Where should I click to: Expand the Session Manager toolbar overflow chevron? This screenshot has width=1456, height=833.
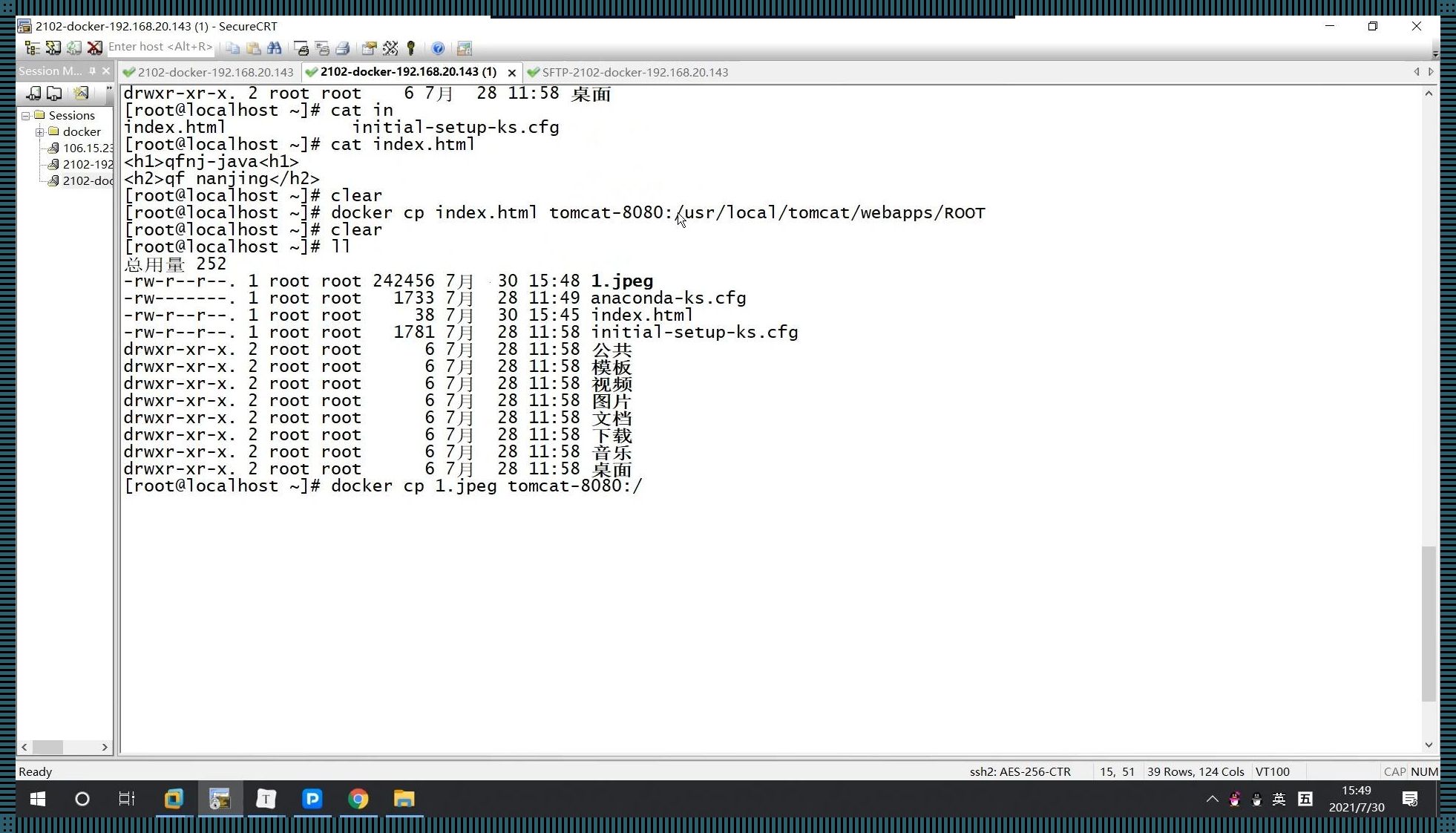(109, 90)
